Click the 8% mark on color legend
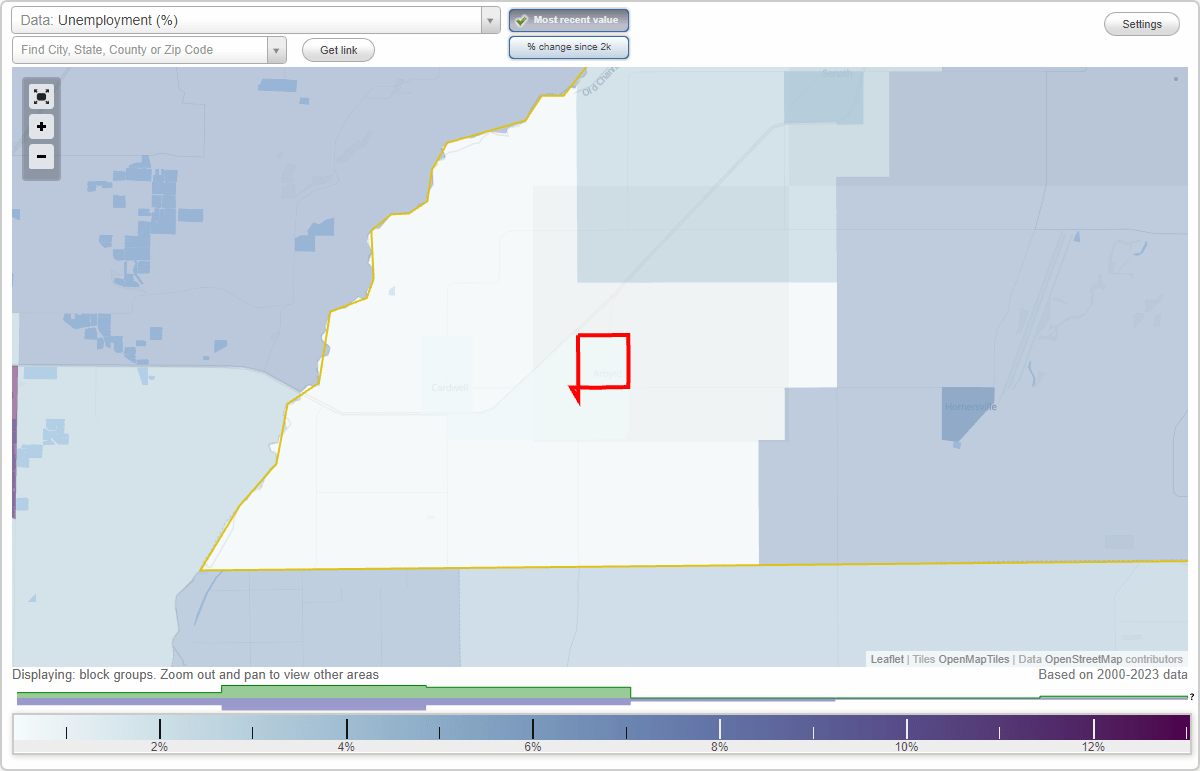This screenshot has height=771, width=1200. (x=719, y=747)
